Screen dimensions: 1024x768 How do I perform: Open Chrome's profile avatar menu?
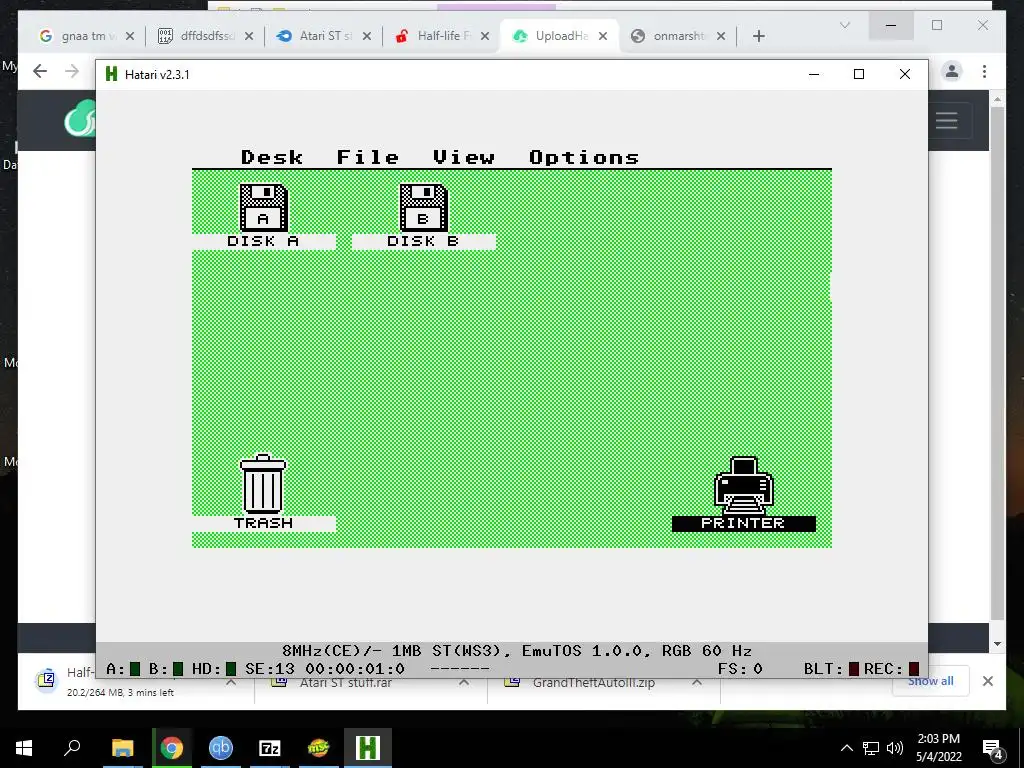[952, 71]
